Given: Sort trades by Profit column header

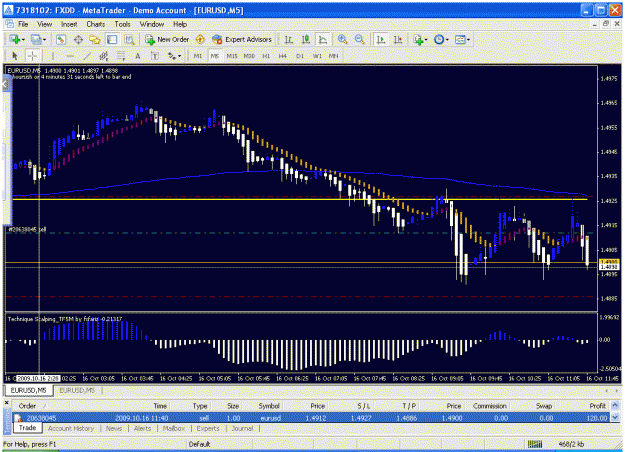Looking at the screenshot, I should 597,406.
